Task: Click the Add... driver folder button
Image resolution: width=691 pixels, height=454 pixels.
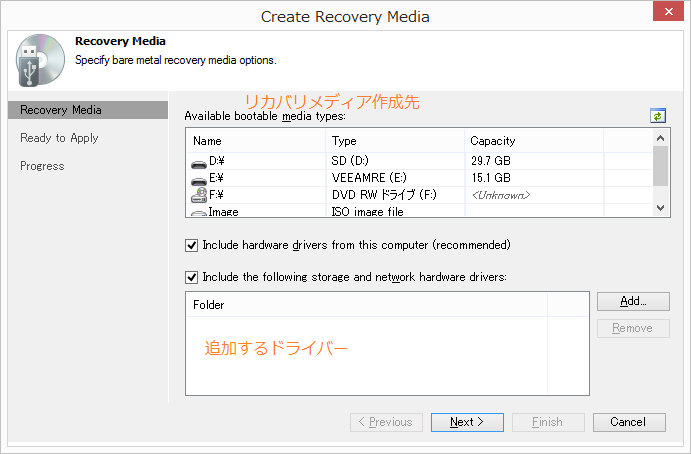Action: pyautogui.click(x=633, y=301)
